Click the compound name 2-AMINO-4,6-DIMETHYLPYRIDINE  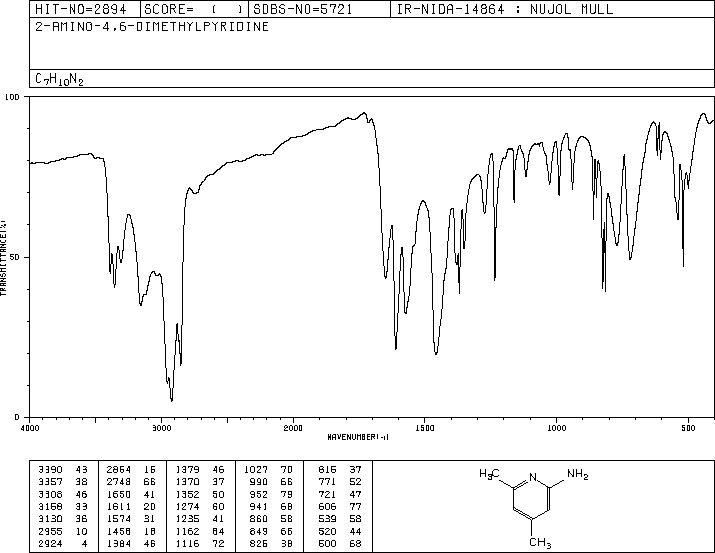(152, 26)
